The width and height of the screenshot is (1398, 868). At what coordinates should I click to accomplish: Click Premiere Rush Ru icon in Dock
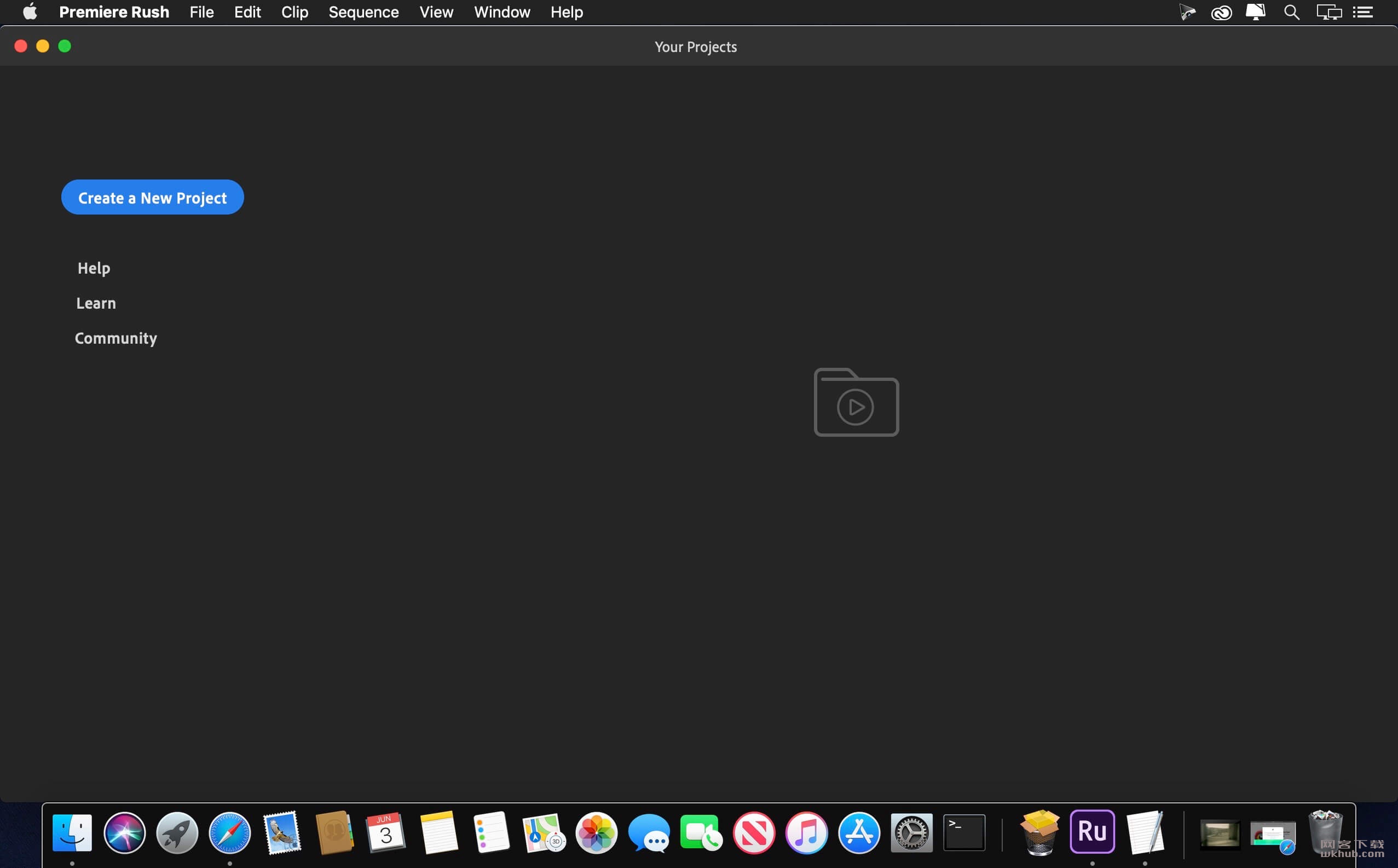point(1092,832)
